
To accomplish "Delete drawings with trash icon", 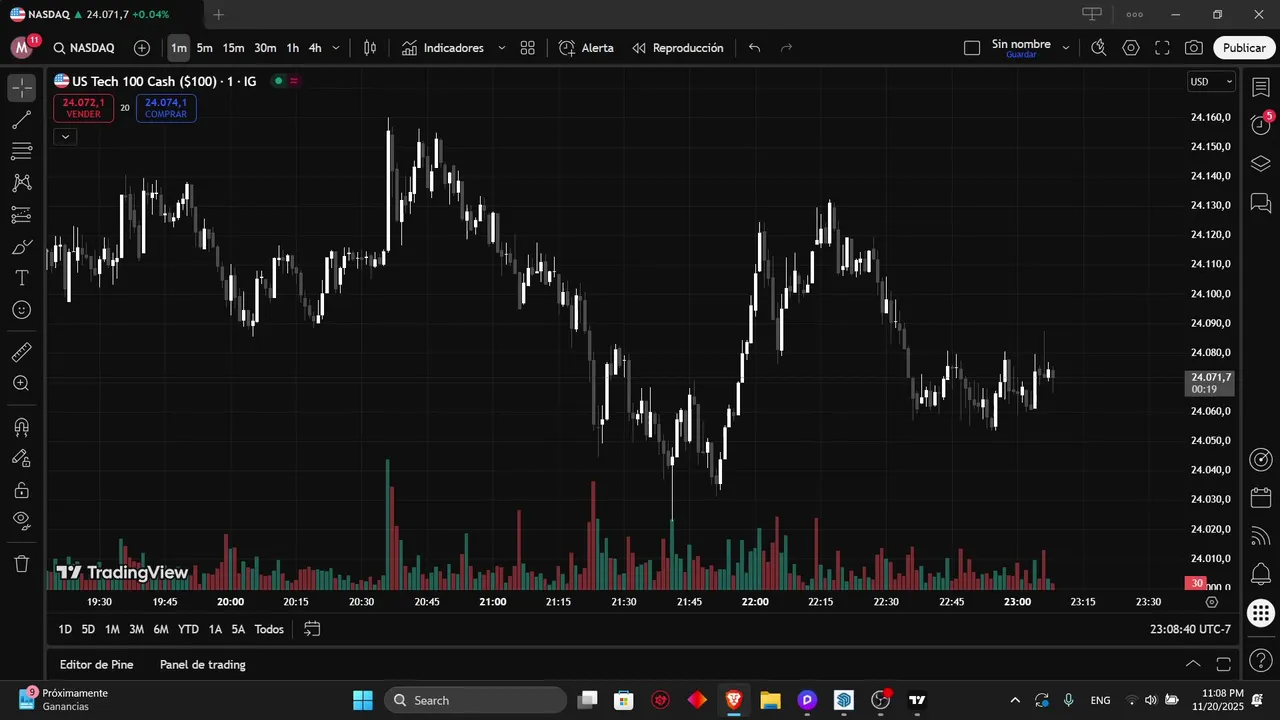I will (x=22, y=564).
